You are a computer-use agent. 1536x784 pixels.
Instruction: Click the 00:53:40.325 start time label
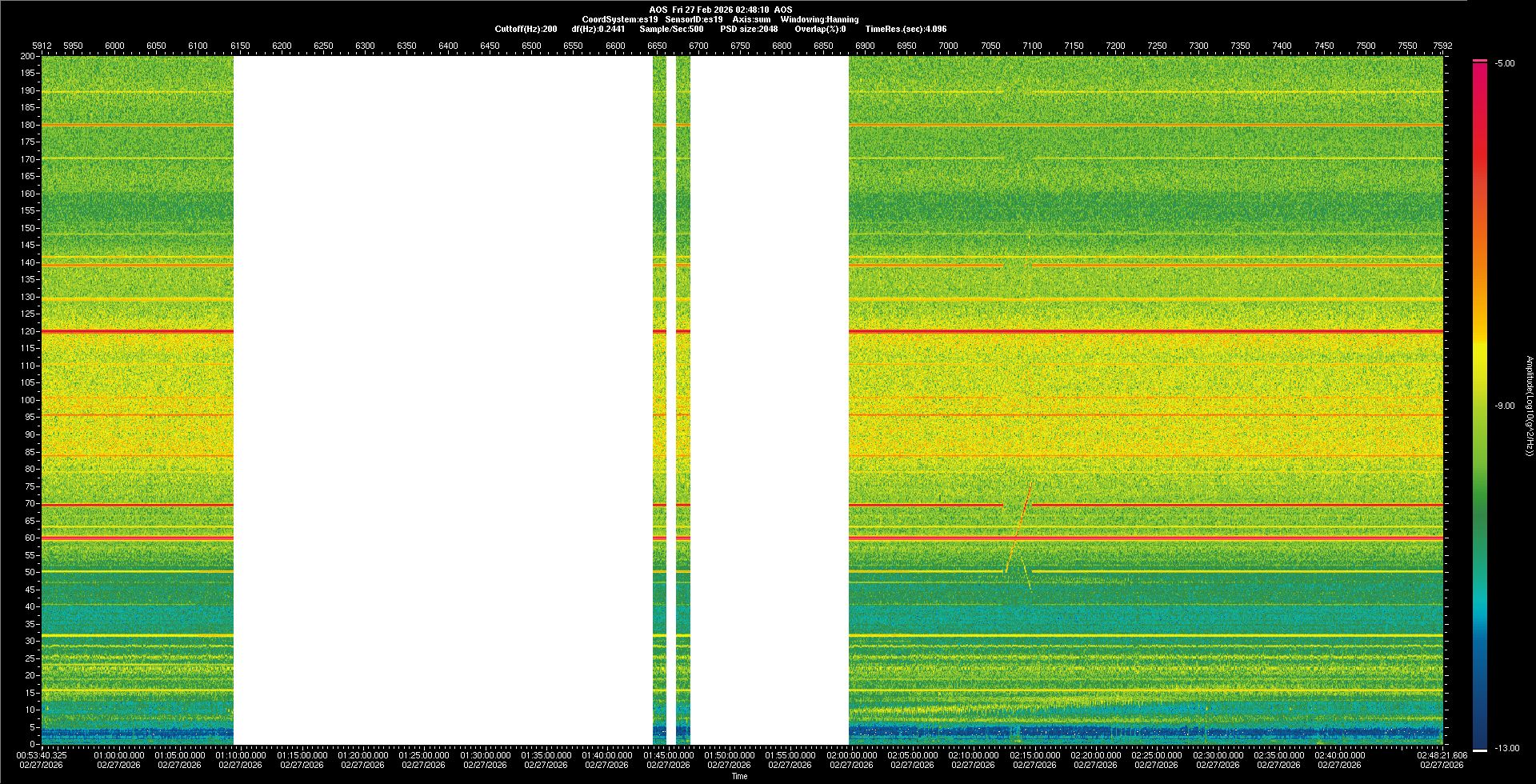click(x=42, y=754)
